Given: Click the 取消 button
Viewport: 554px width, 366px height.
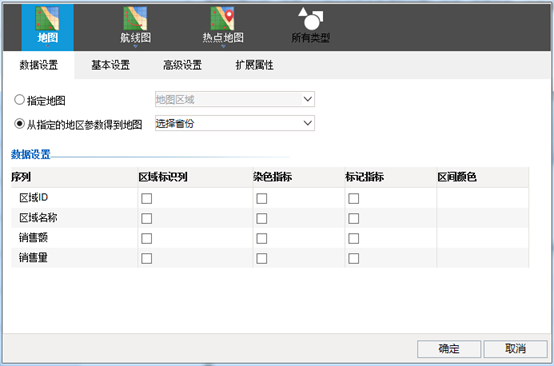Looking at the screenshot, I should [x=515, y=349].
